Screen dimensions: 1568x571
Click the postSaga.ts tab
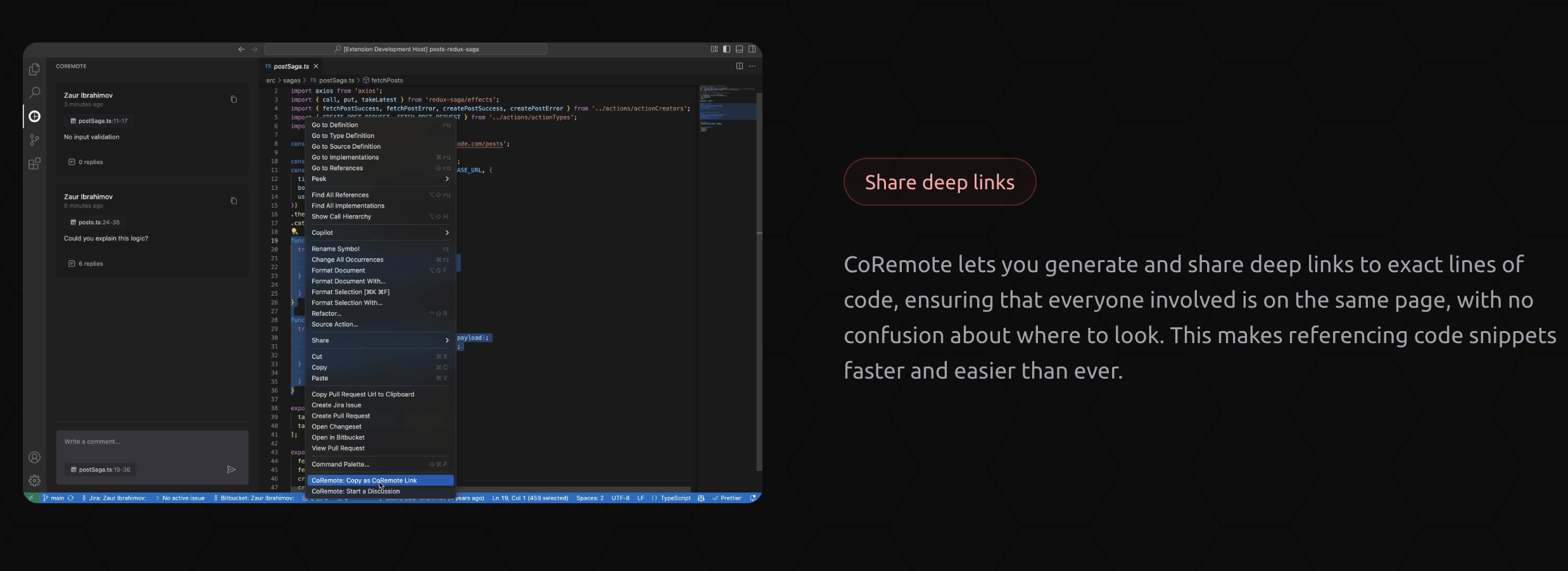click(291, 66)
